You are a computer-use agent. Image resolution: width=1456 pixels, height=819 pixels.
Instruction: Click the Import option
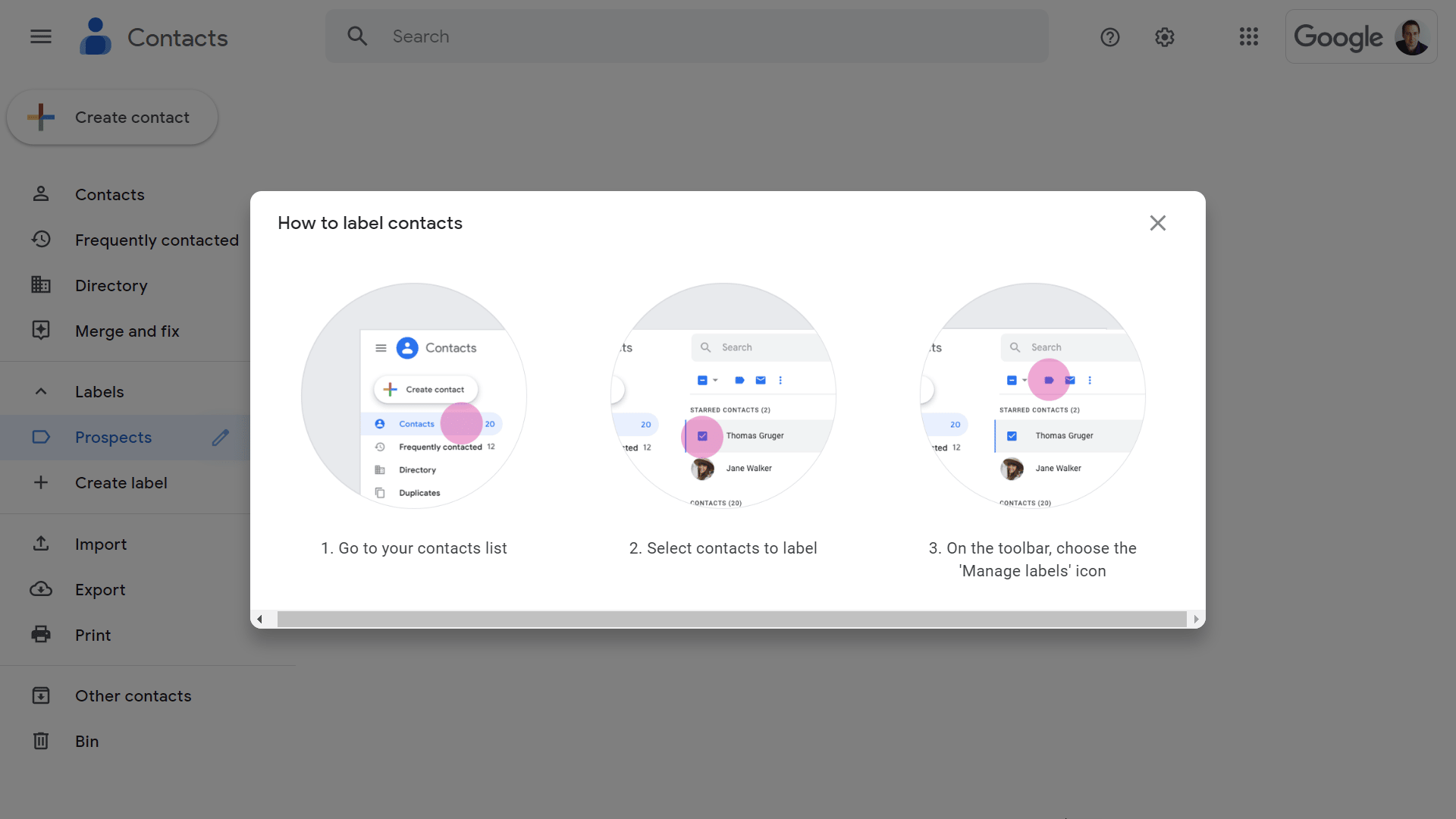125,544
